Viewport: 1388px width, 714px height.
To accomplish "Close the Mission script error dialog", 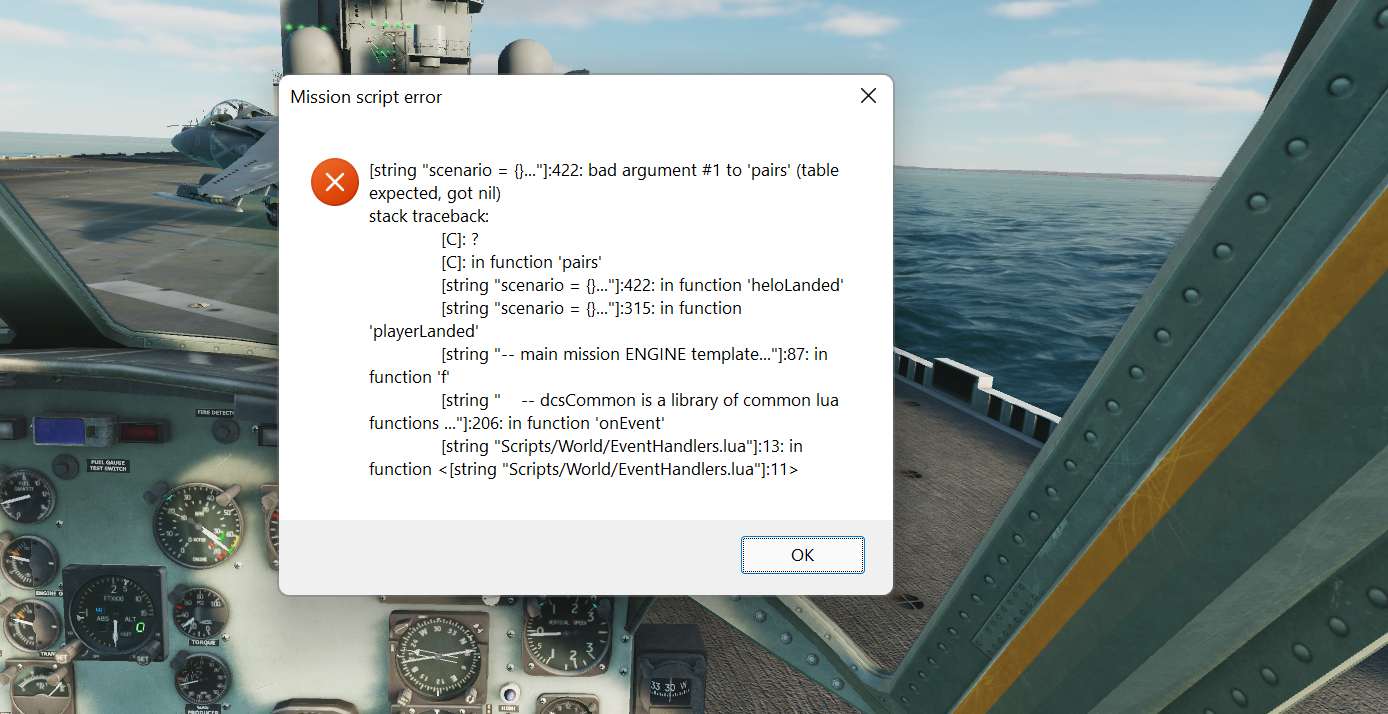I will 868,96.
